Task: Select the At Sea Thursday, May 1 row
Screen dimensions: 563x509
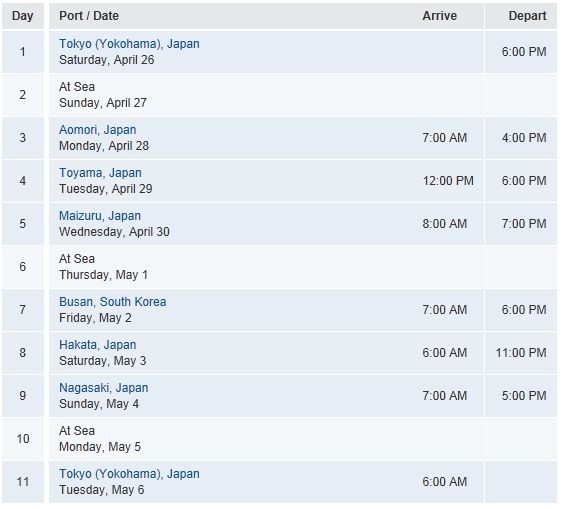Action: click(x=279, y=267)
